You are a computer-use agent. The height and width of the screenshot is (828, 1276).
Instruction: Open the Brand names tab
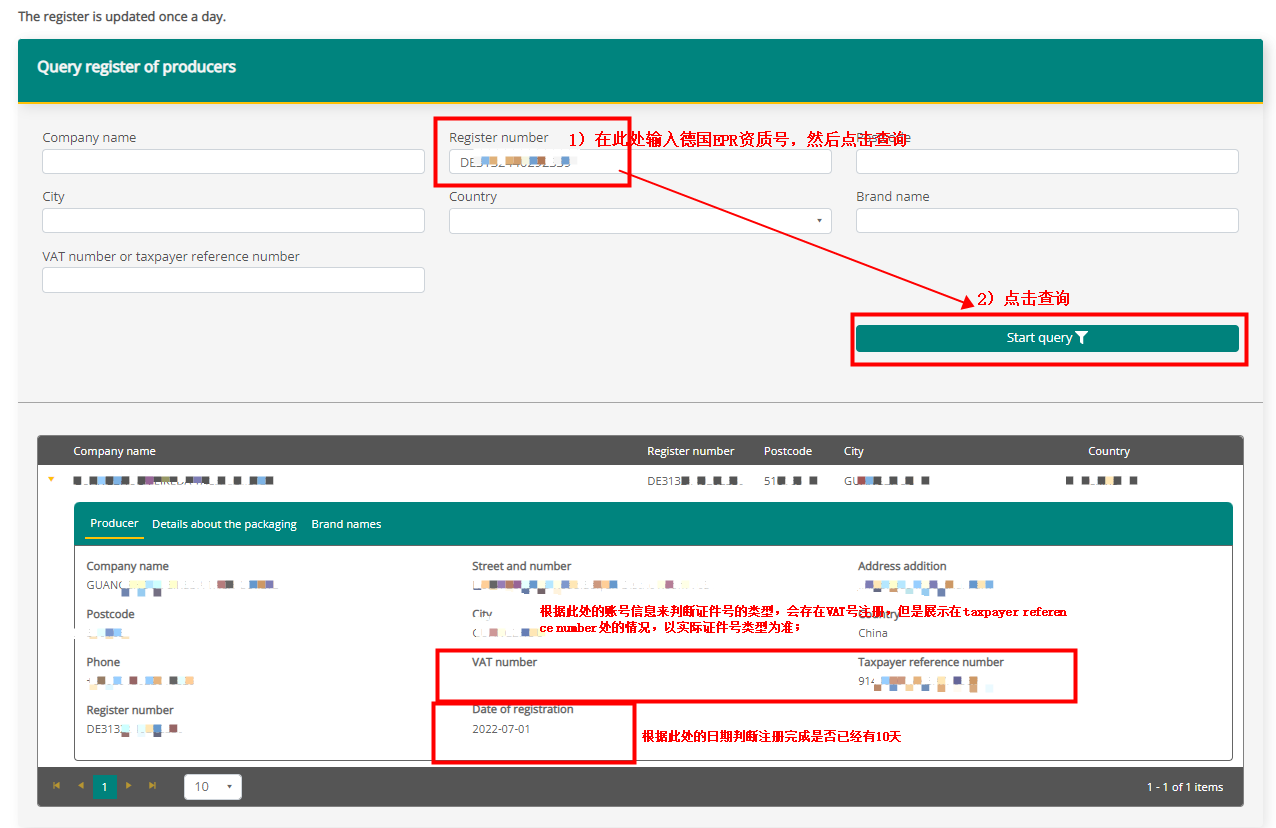pyautogui.click(x=346, y=524)
